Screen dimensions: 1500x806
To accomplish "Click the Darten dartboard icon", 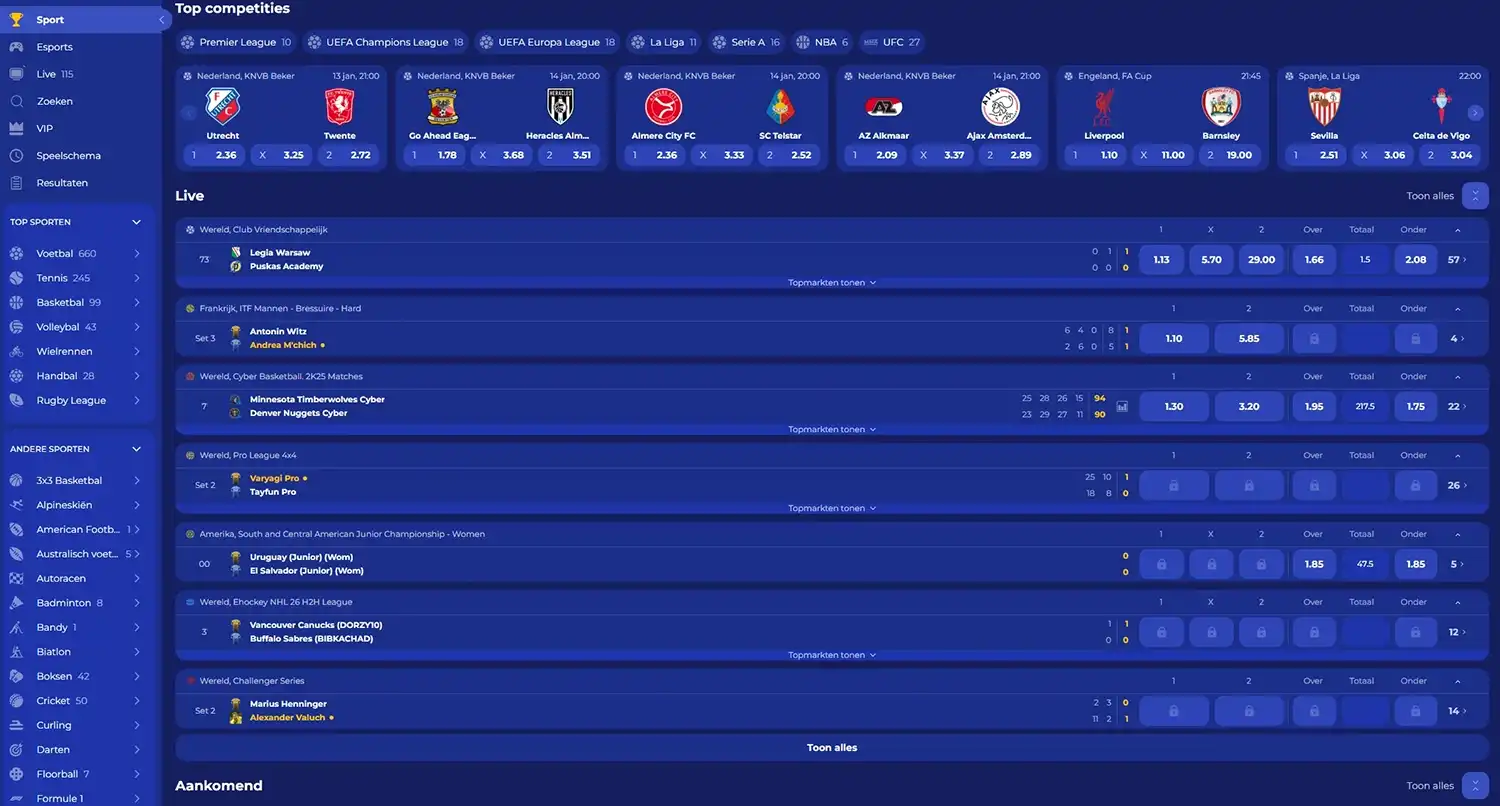I will pyautogui.click(x=16, y=750).
